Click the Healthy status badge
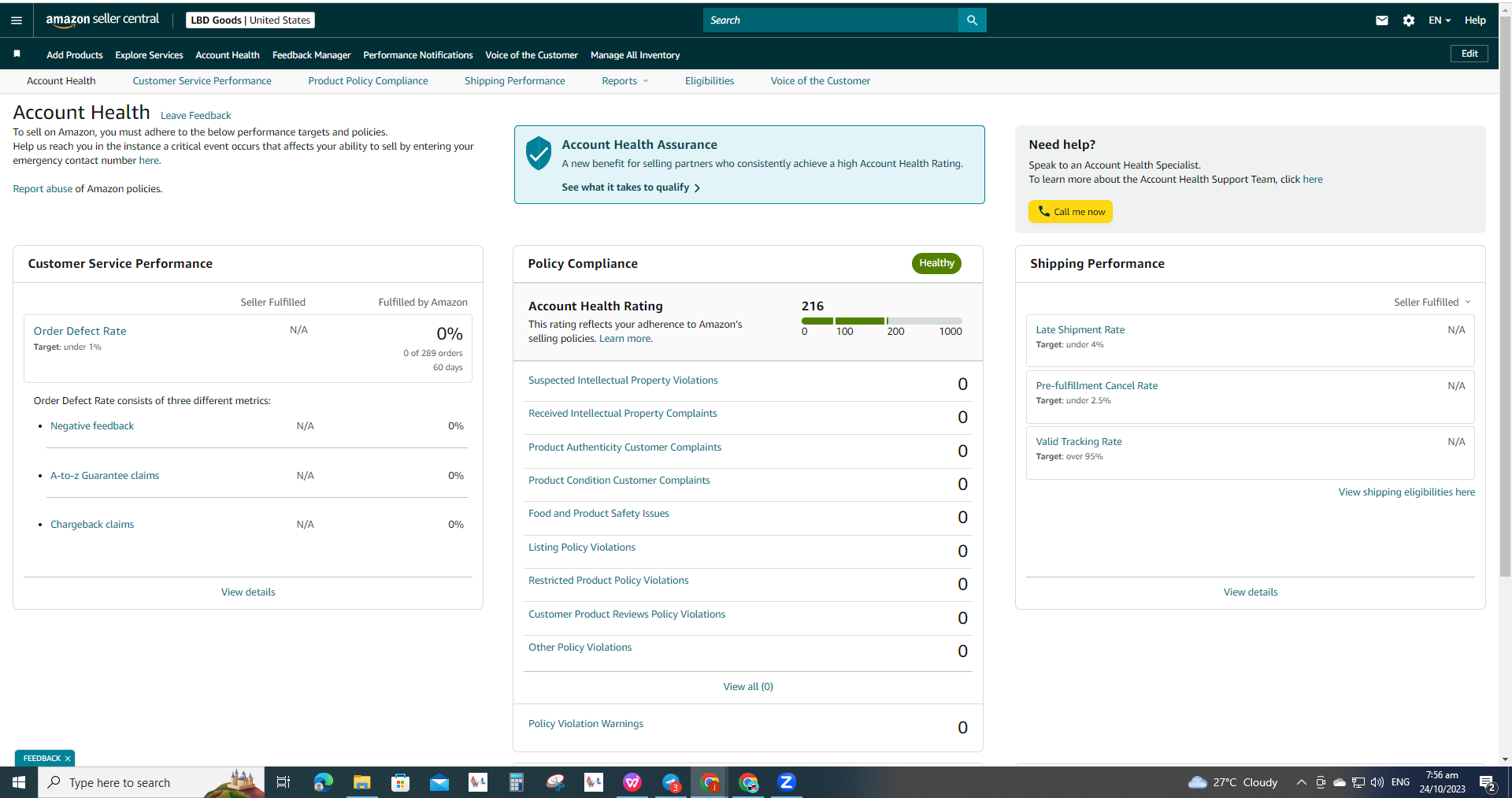Screen dimensions: 1512x798 pyautogui.click(x=936, y=263)
